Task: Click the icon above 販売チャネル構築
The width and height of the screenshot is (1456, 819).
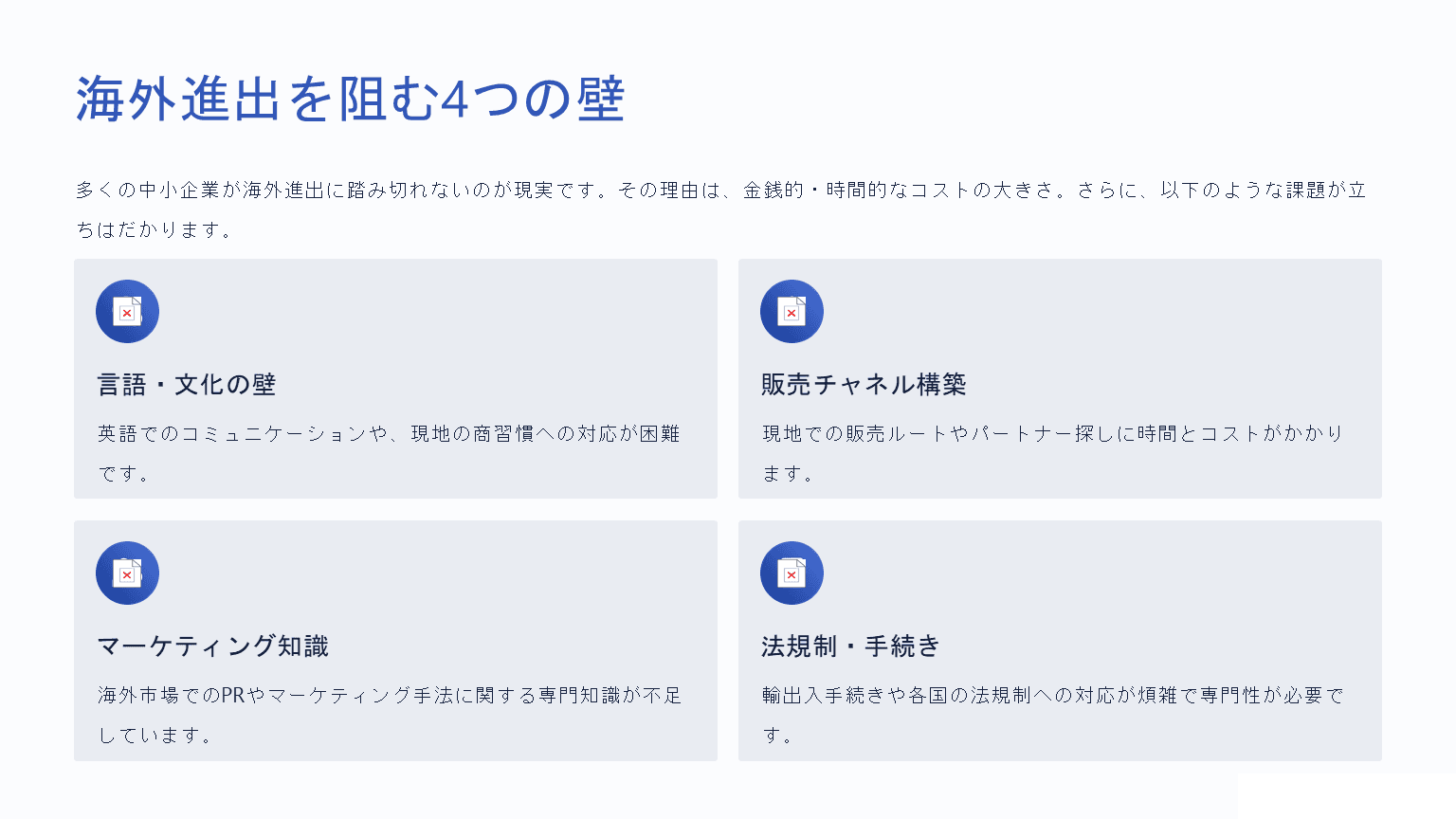Action: [792, 311]
